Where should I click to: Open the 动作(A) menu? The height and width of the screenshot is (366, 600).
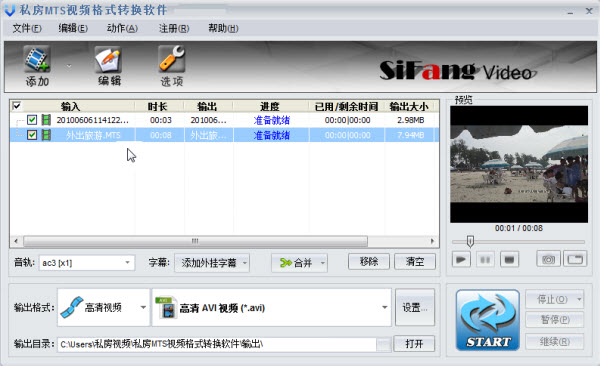click(122, 28)
